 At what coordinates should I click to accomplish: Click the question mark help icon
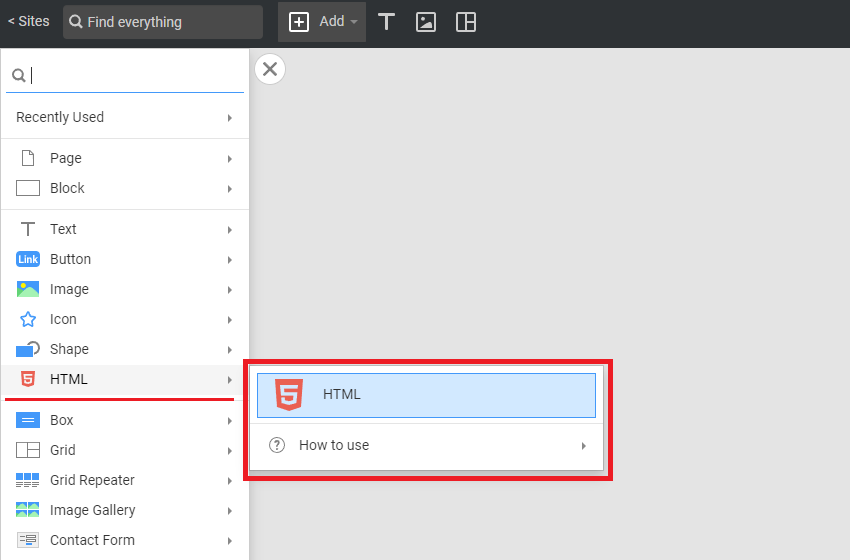[277, 445]
